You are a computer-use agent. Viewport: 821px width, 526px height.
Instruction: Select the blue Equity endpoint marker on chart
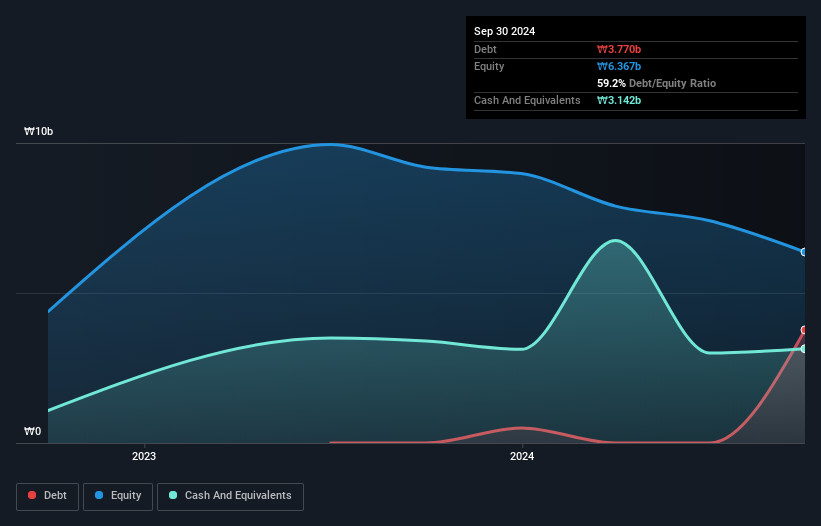pyautogui.click(x=803, y=252)
